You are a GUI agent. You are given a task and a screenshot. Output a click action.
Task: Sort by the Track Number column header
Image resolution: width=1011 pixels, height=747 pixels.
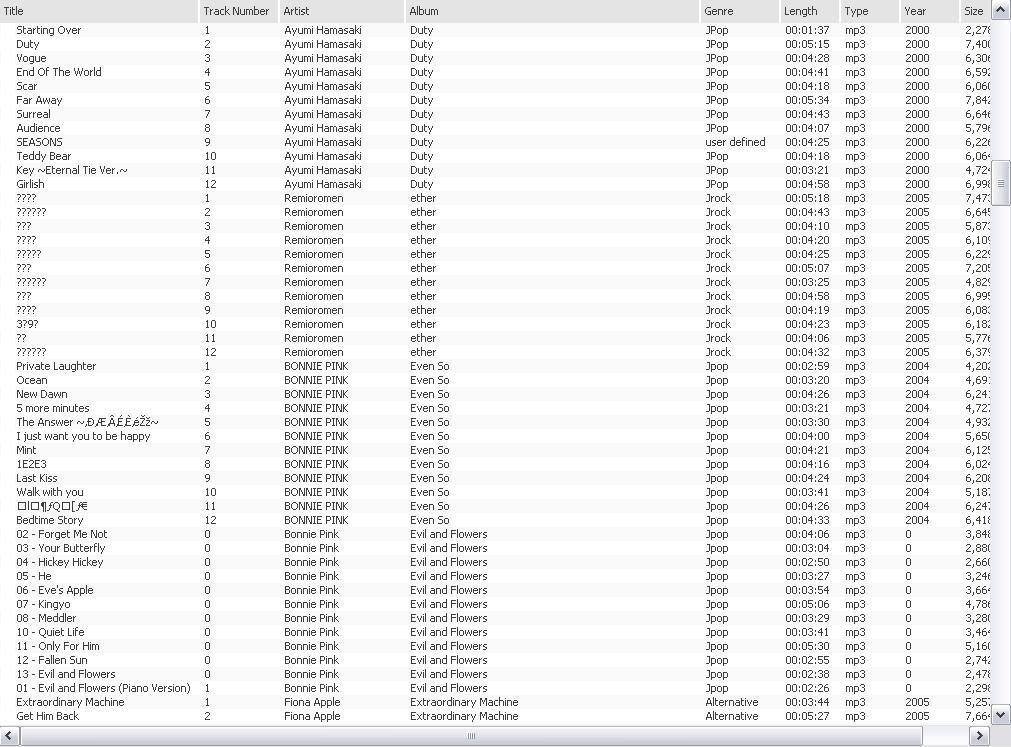pyautogui.click(x=238, y=11)
